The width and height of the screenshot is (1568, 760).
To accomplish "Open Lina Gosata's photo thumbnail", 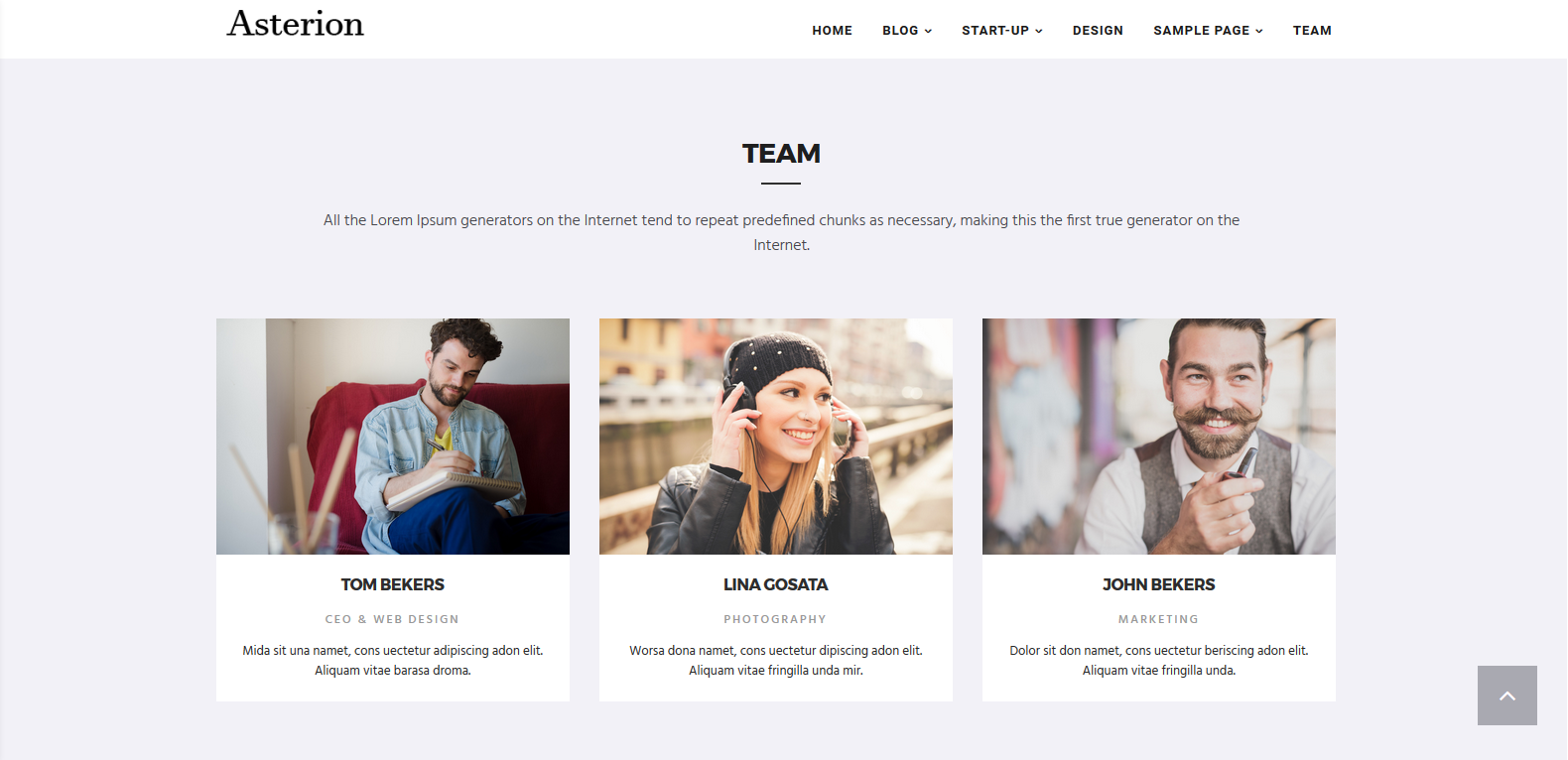I will [776, 437].
